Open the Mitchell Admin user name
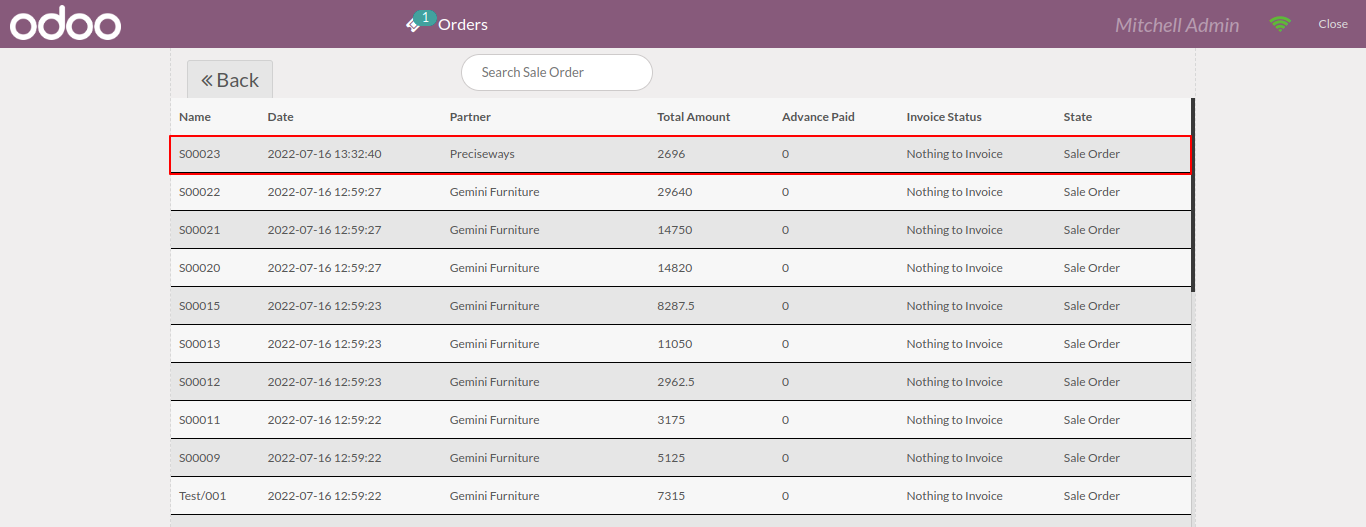 [x=1177, y=25]
